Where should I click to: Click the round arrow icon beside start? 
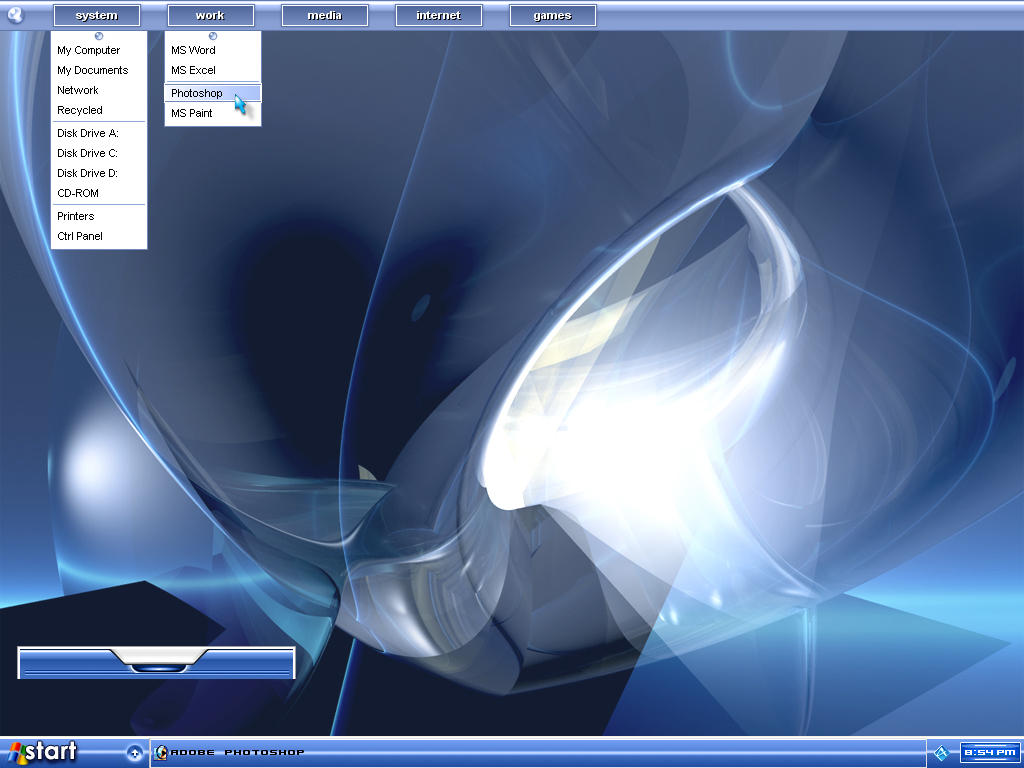(x=135, y=752)
